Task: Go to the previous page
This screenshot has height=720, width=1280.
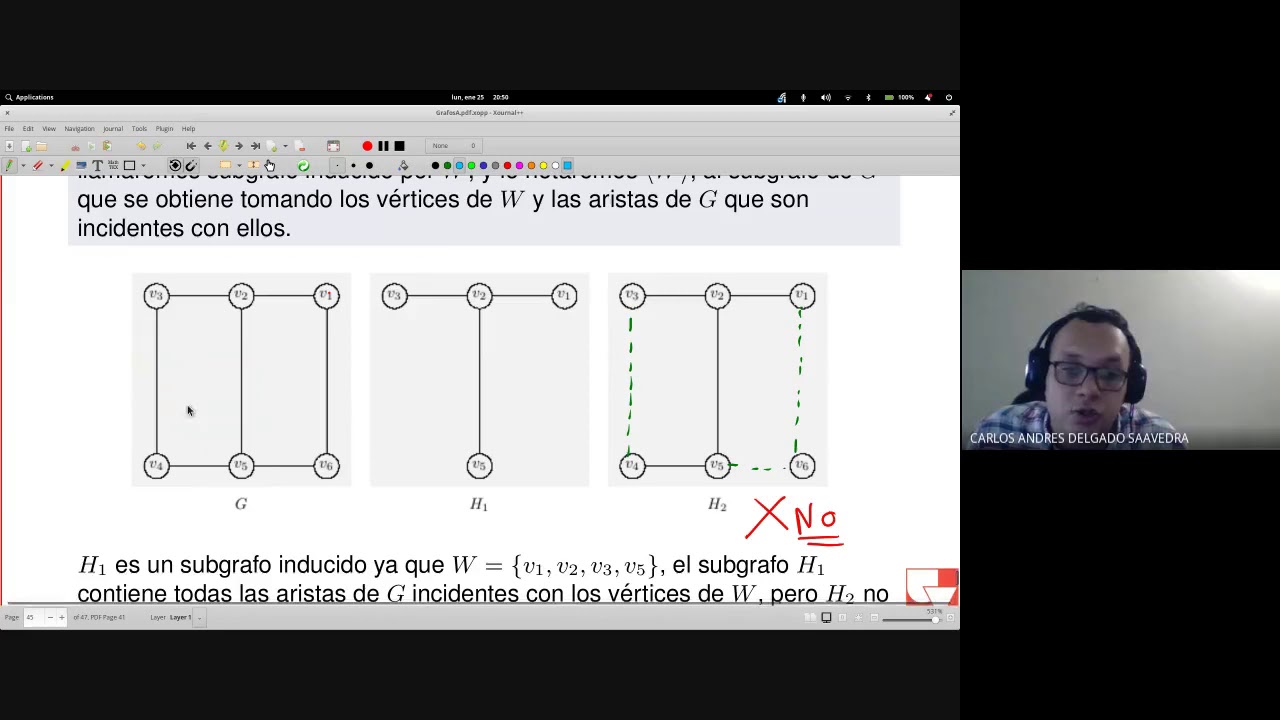Action: [207, 146]
